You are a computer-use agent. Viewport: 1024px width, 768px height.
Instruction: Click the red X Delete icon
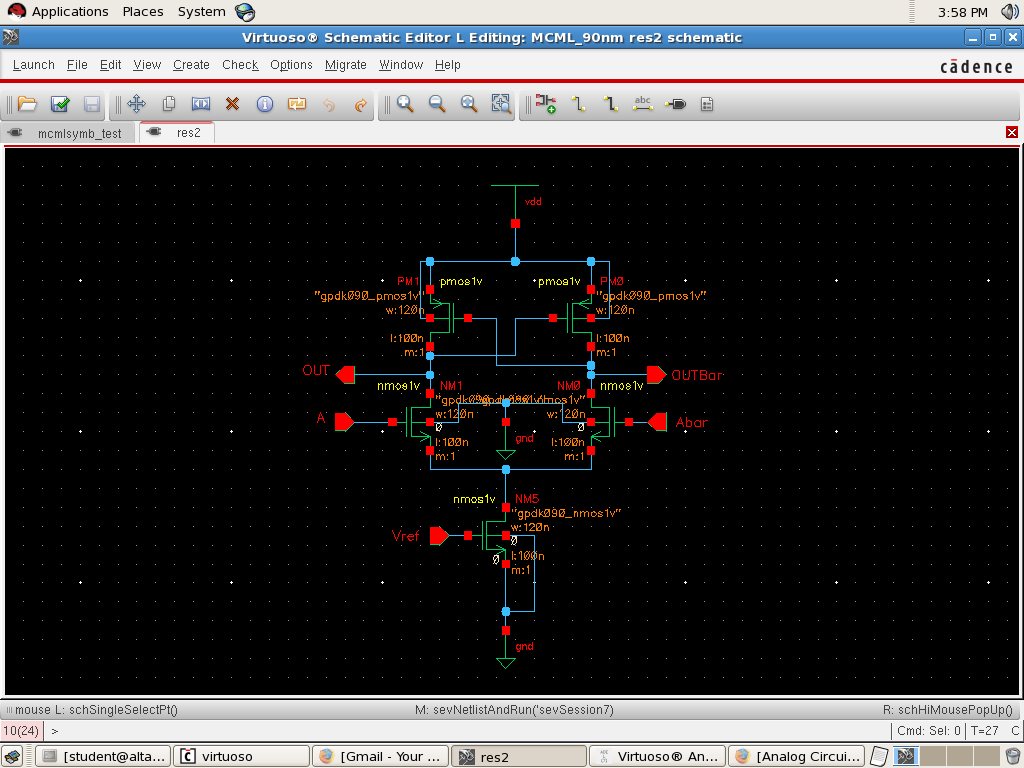click(233, 104)
